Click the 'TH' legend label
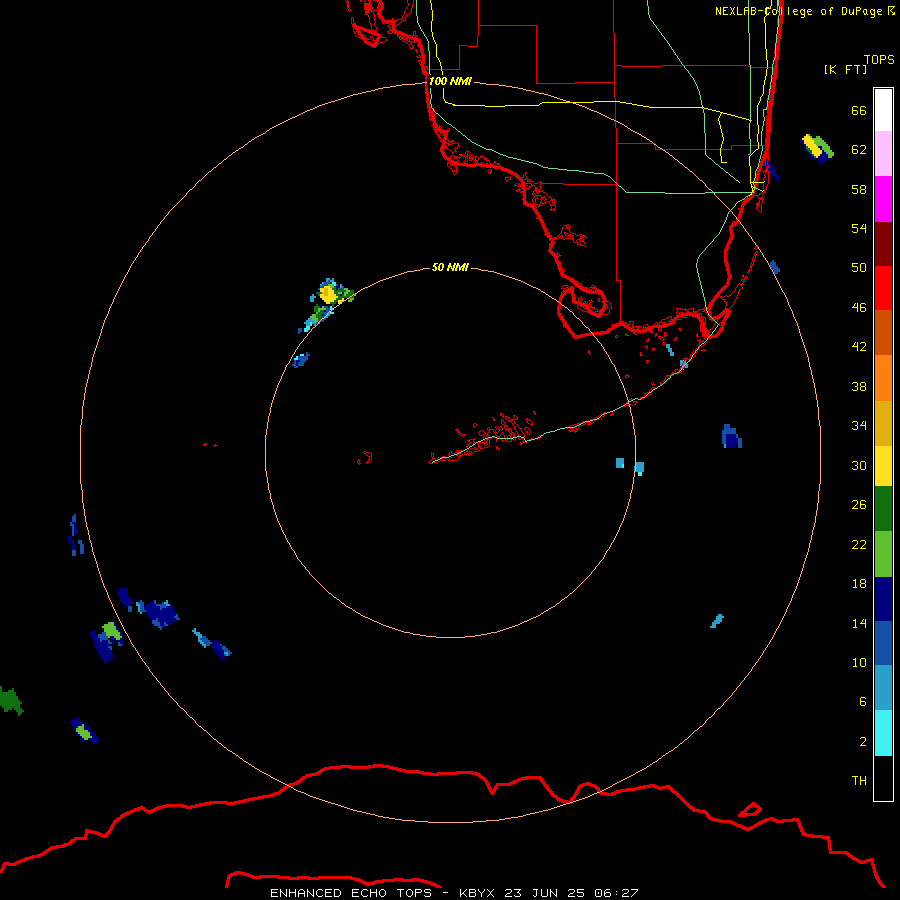This screenshot has height=900, width=900. click(x=859, y=781)
